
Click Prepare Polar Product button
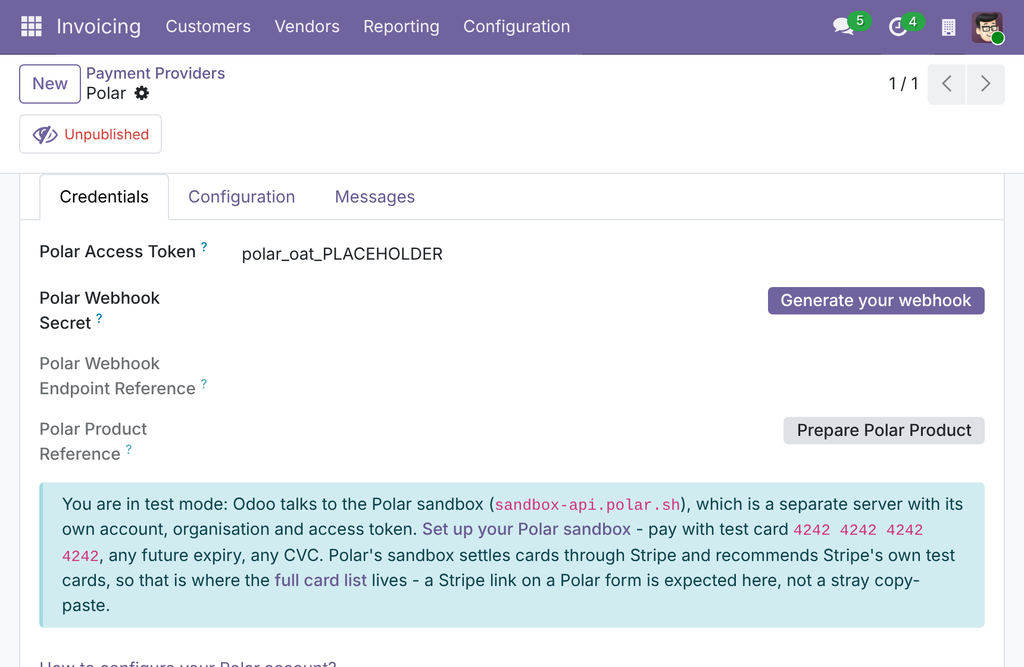(884, 431)
